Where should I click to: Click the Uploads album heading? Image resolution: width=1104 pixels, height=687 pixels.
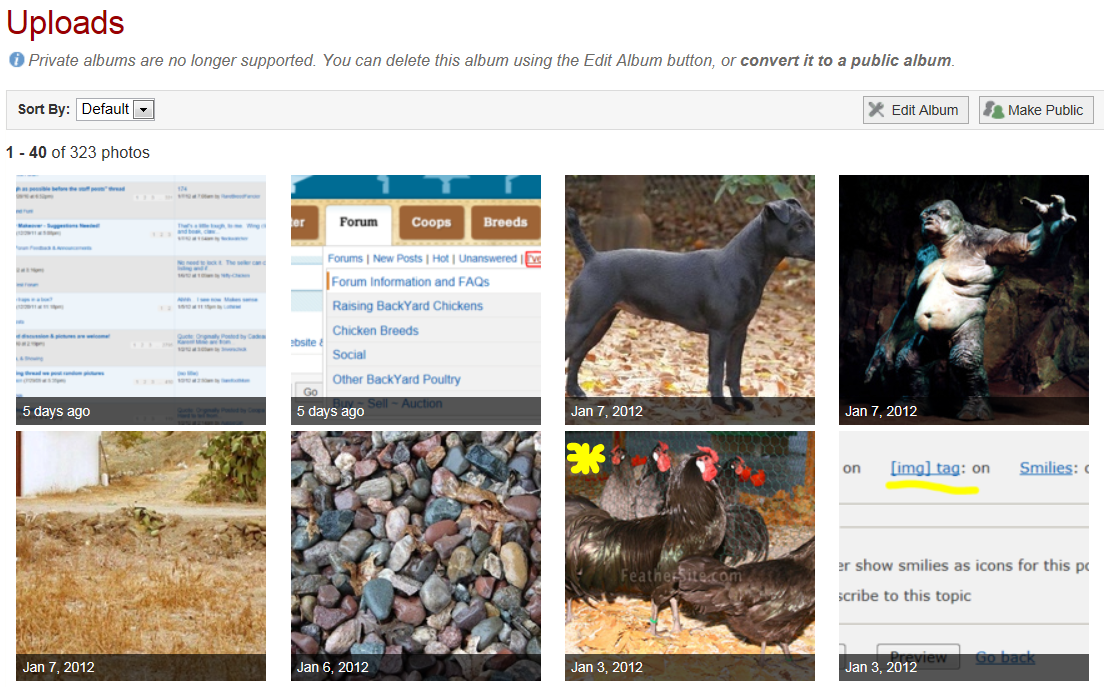click(x=65, y=23)
